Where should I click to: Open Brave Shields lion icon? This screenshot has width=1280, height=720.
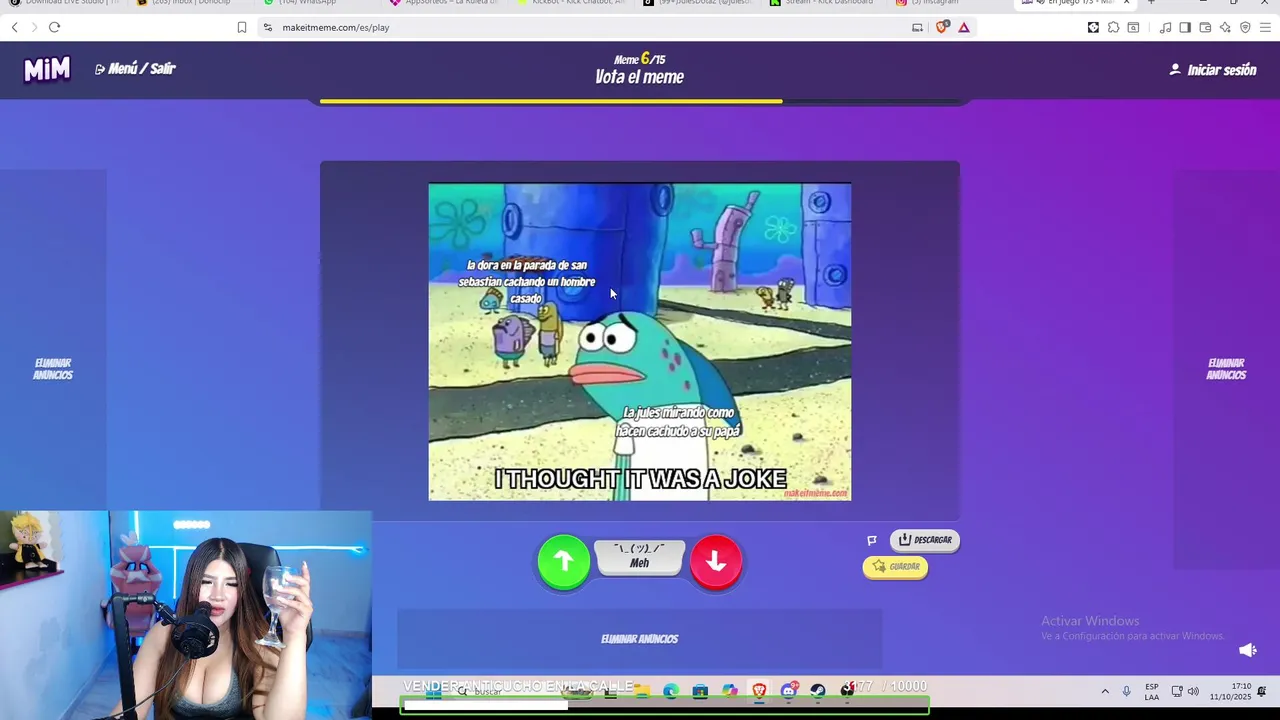coord(941,27)
